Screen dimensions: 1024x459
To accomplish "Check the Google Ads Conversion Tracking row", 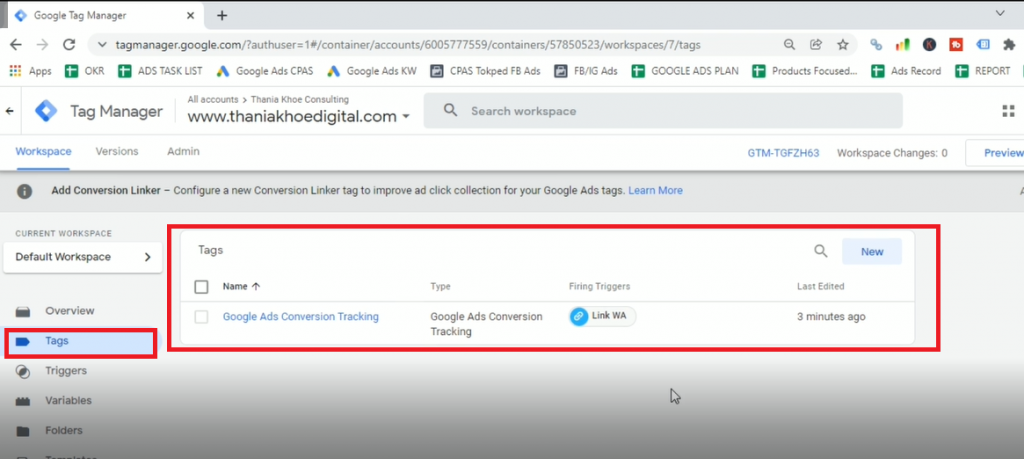I will 202,317.
